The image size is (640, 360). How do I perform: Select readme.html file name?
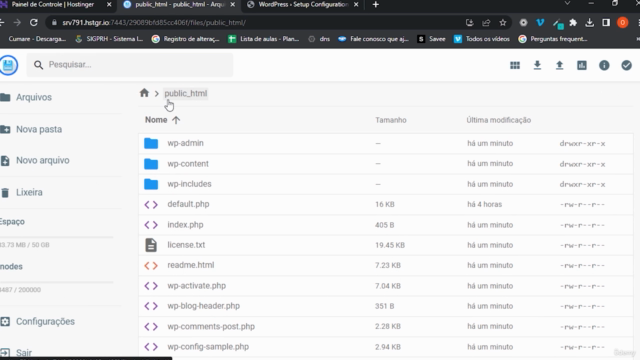click(191, 265)
